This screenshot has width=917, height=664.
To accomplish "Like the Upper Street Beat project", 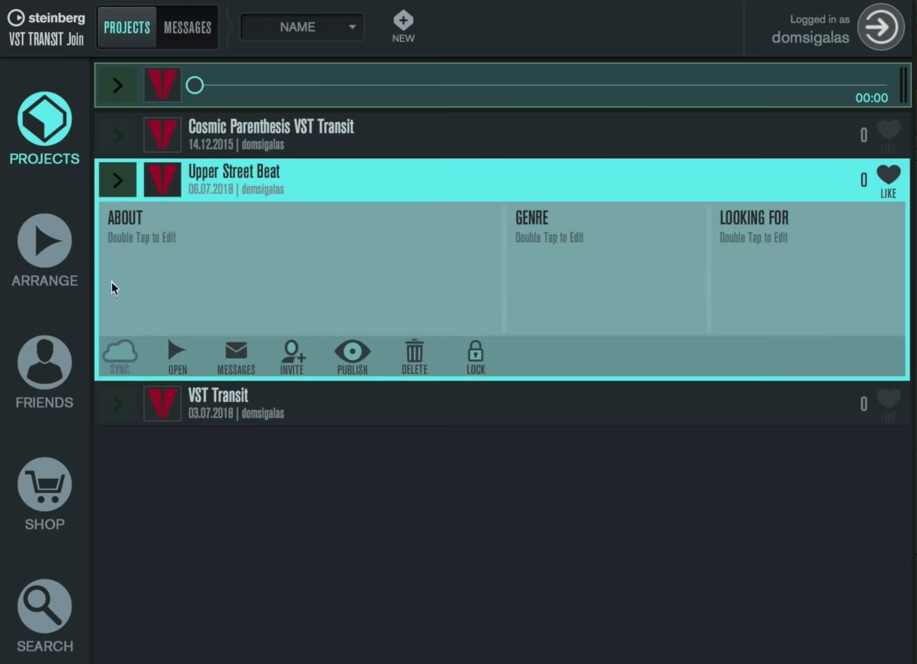I will (888, 181).
